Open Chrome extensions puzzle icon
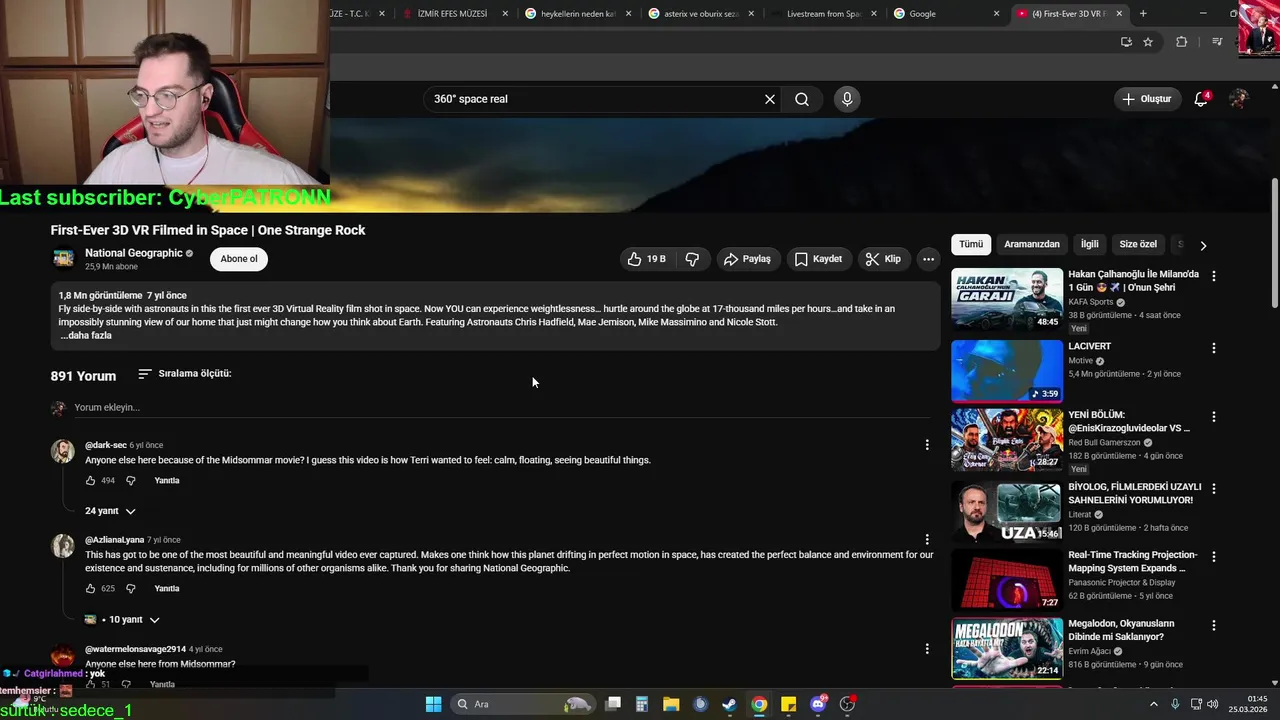This screenshot has width=1280, height=720. pos(1182,42)
